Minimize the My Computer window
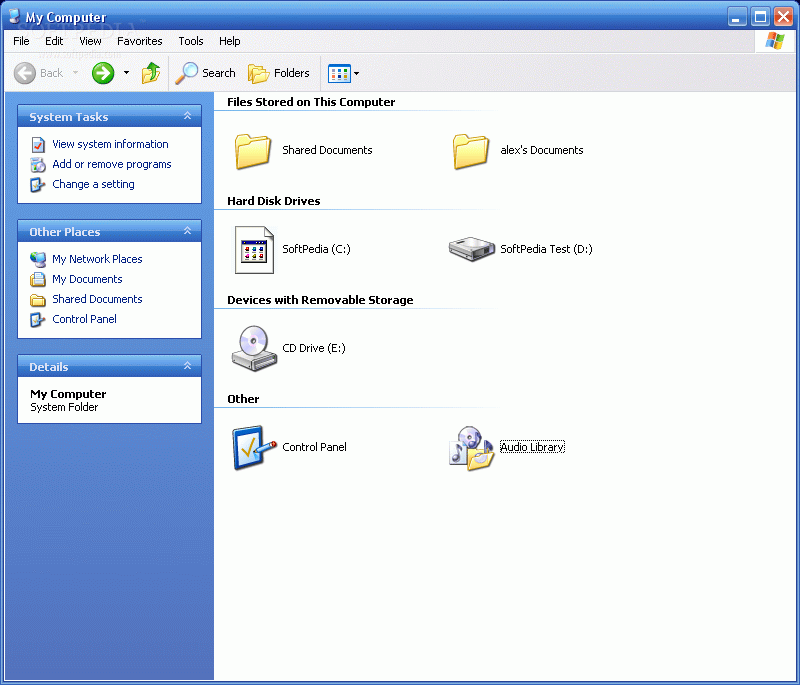This screenshot has height=685, width=800. pos(737,17)
